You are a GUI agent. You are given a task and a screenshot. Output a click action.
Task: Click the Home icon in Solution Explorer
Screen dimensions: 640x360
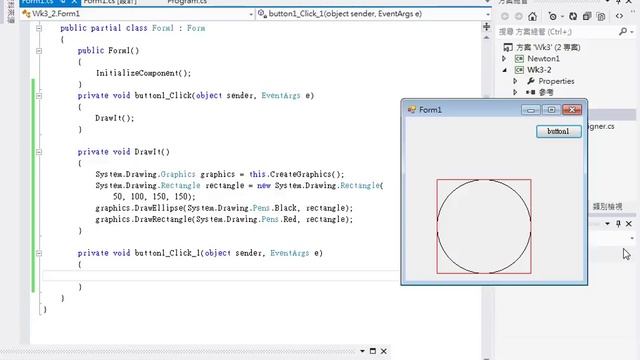pyautogui.click(x=532, y=16)
